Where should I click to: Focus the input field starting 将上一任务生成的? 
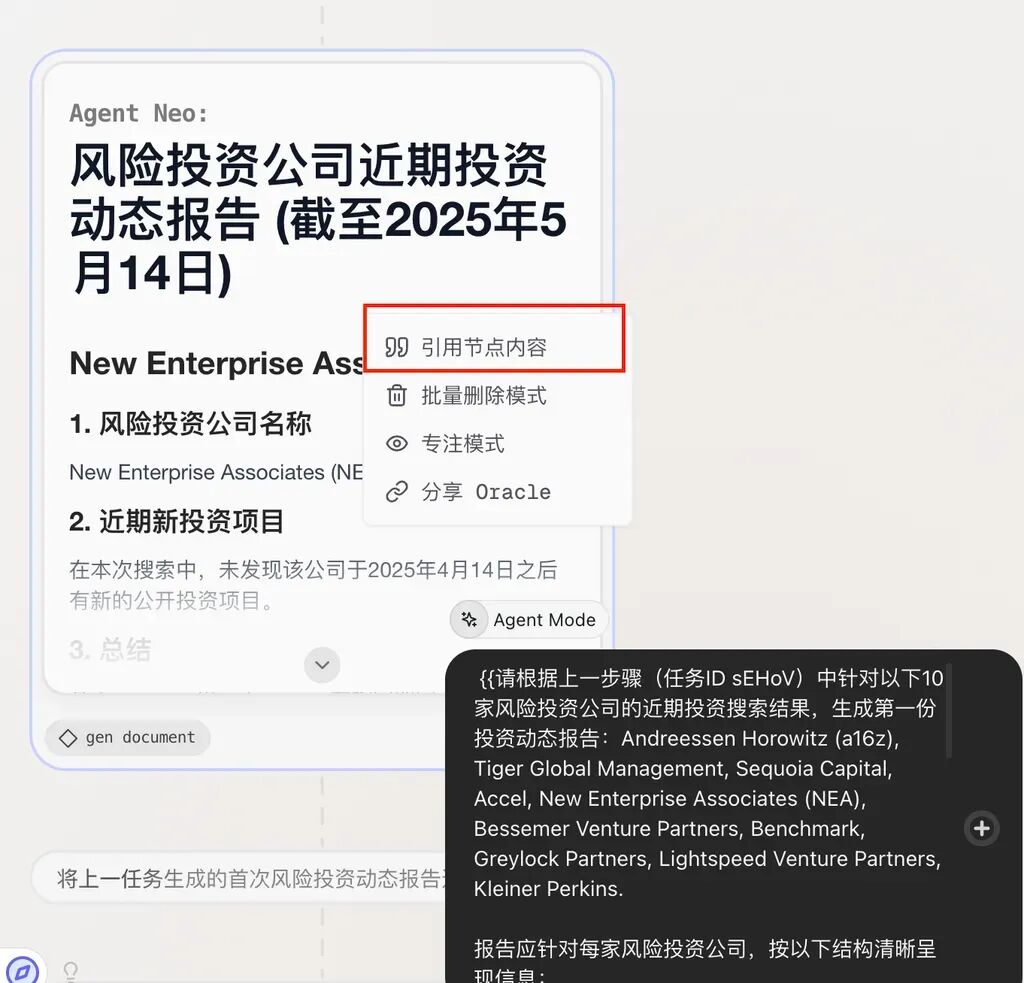coord(240,878)
